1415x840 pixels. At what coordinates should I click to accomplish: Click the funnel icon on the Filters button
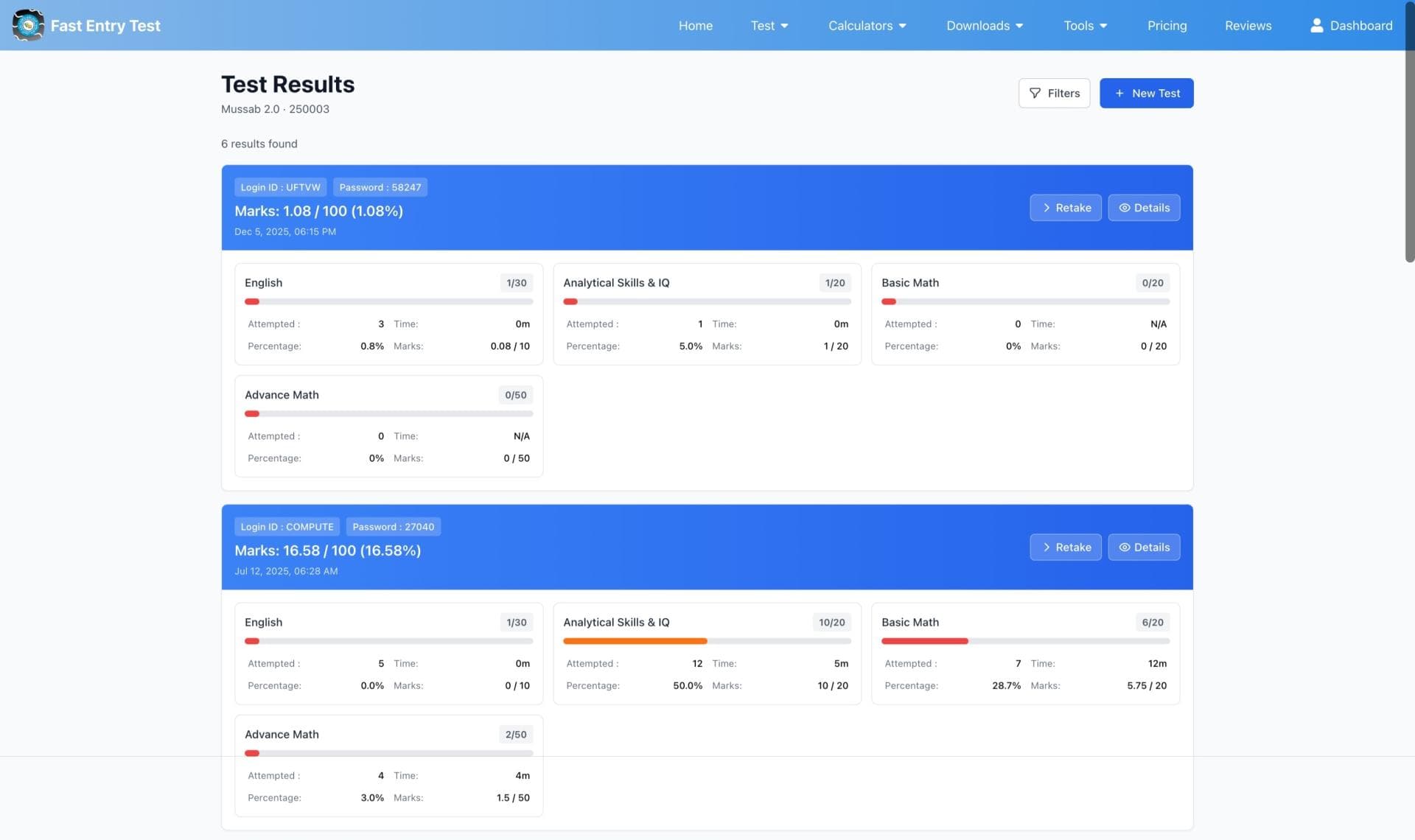click(x=1036, y=93)
